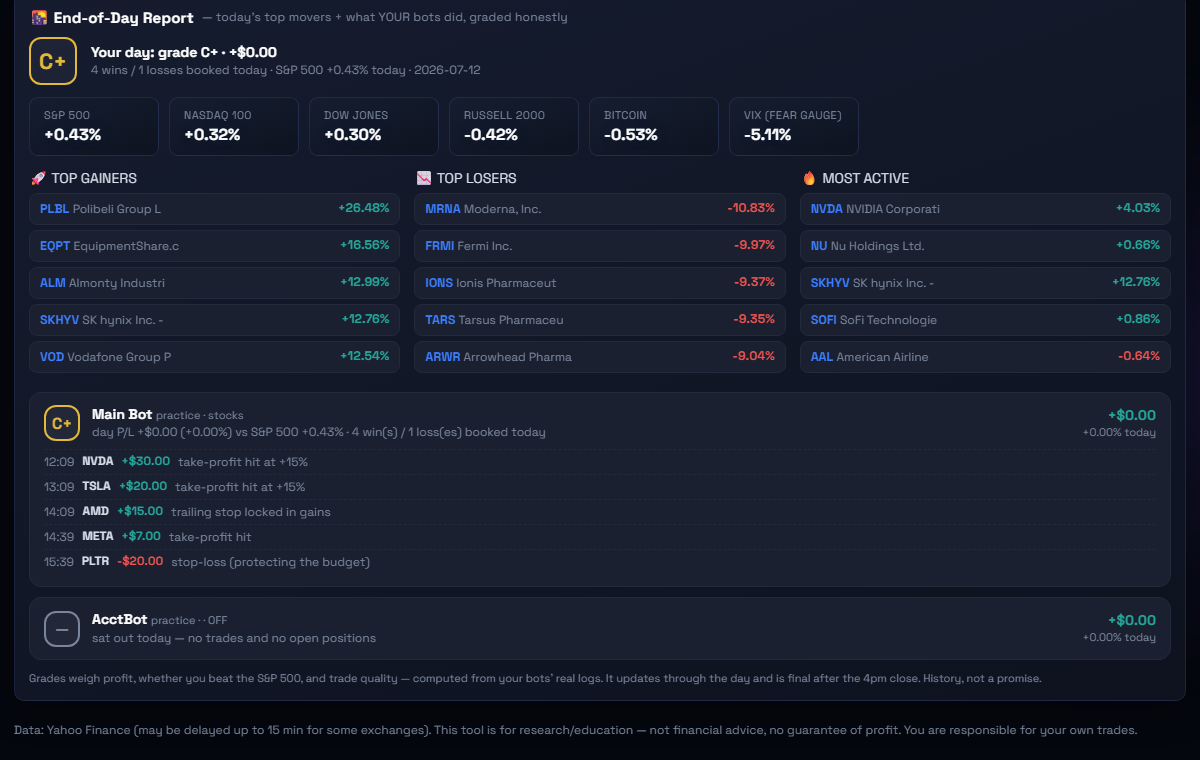Click the +26.48% change for PLBL
1200x760 pixels.
coord(364,209)
